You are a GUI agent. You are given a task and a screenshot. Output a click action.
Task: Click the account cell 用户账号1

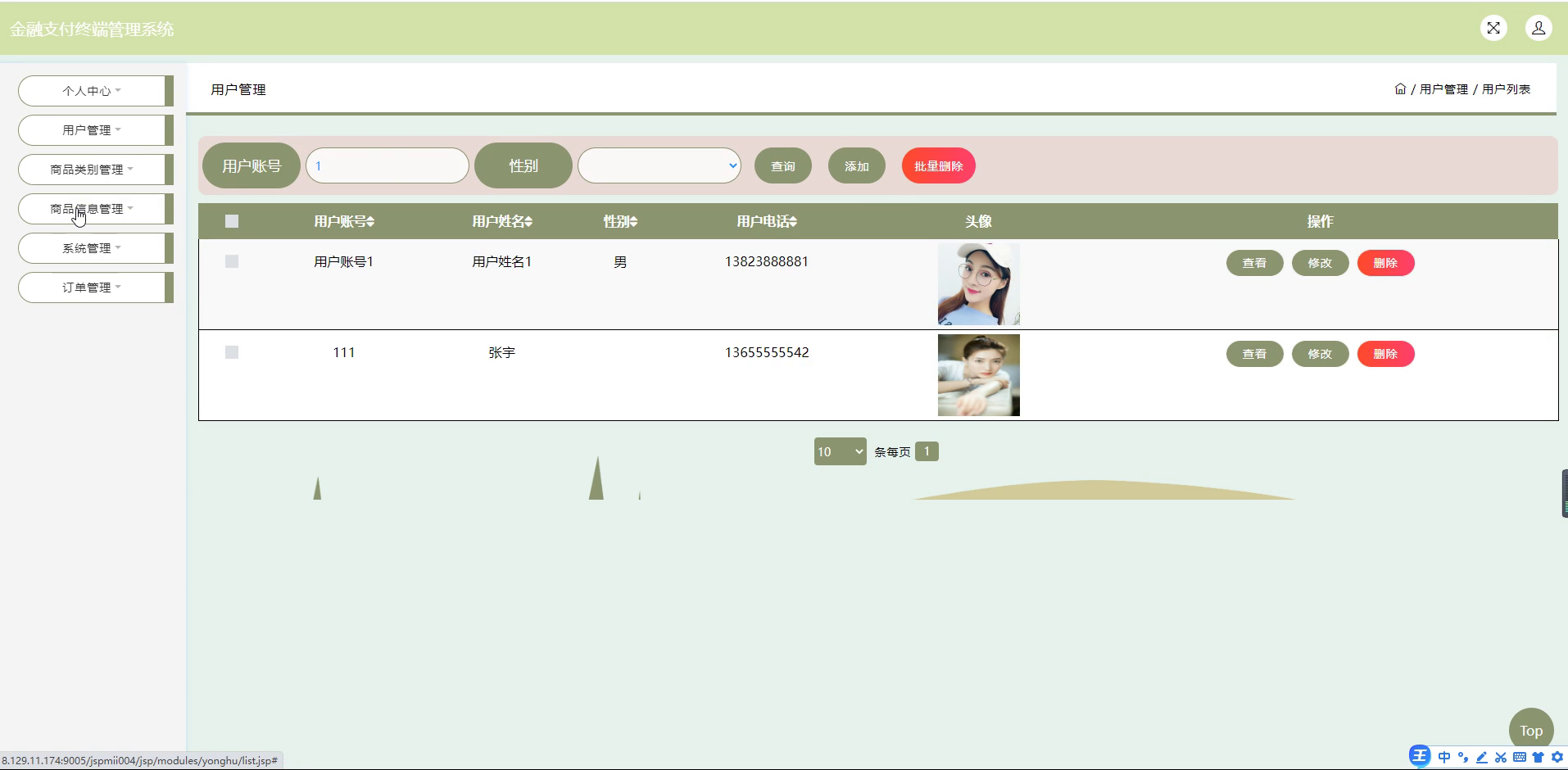(x=344, y=261)
